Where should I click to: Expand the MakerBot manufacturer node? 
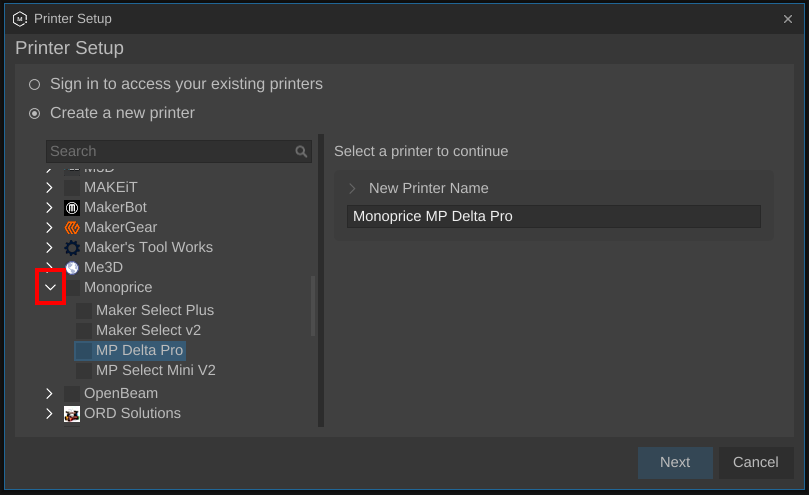49,207
